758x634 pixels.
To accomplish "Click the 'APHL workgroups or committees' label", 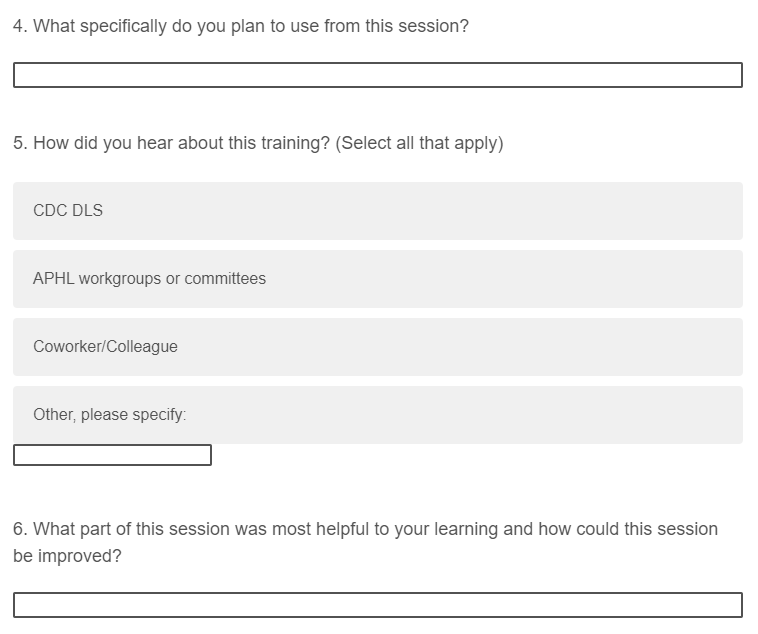I will (x=149, y=279).
